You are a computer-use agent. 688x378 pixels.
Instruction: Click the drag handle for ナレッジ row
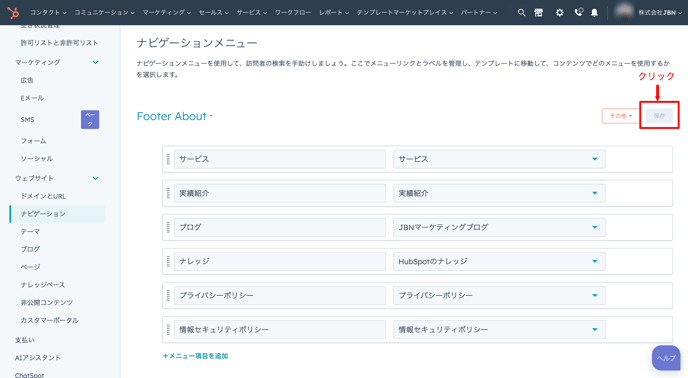(168, 261)
